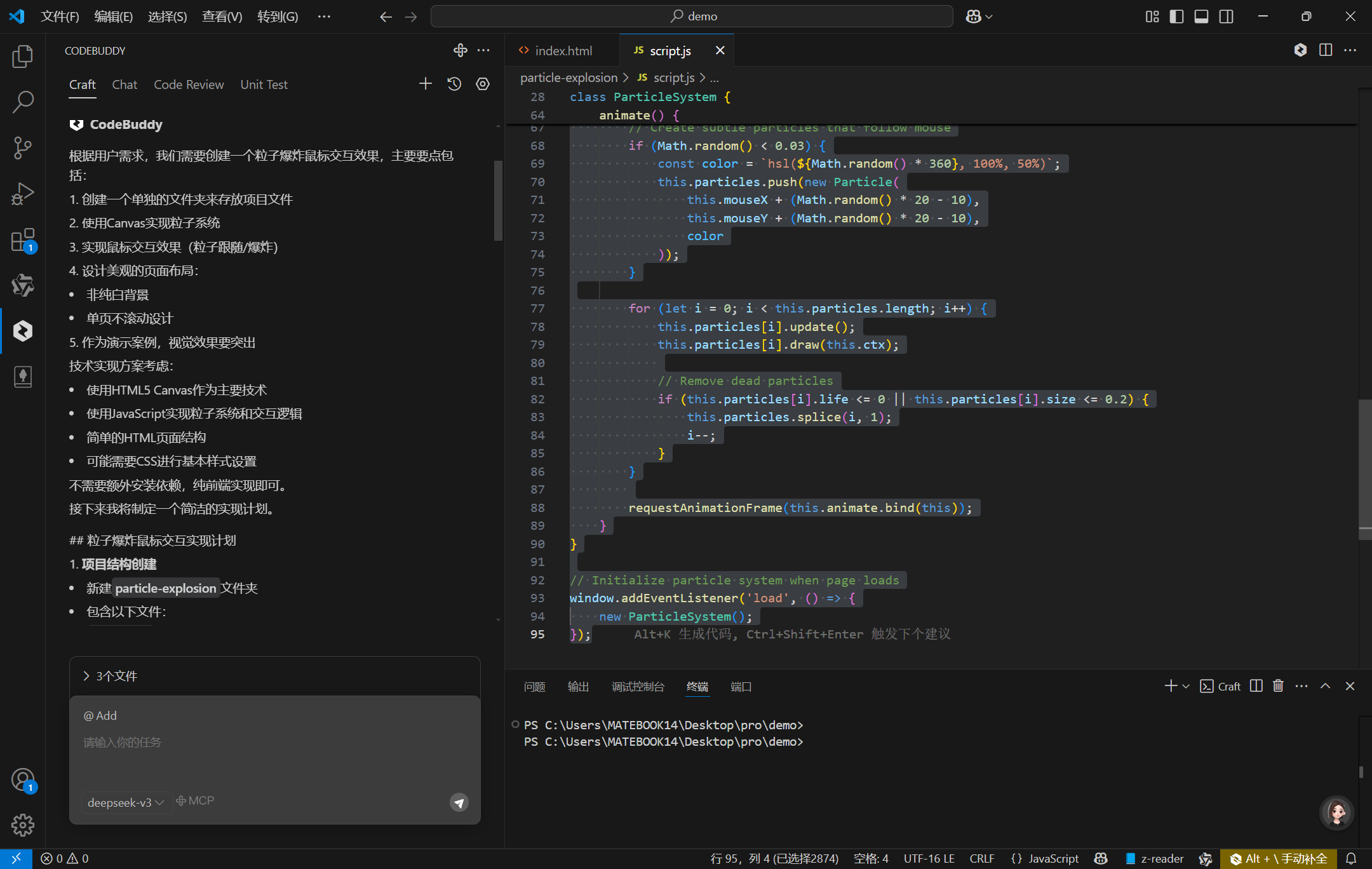Viewport: 1372px width, 869px height.
Task: Click the task input field placeholder
Action: pos(123,742)
